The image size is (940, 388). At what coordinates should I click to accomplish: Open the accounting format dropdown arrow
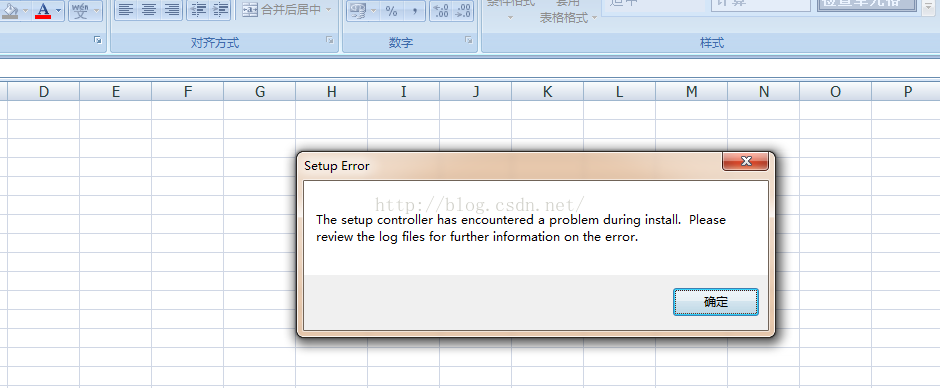(x=374, y=10)
